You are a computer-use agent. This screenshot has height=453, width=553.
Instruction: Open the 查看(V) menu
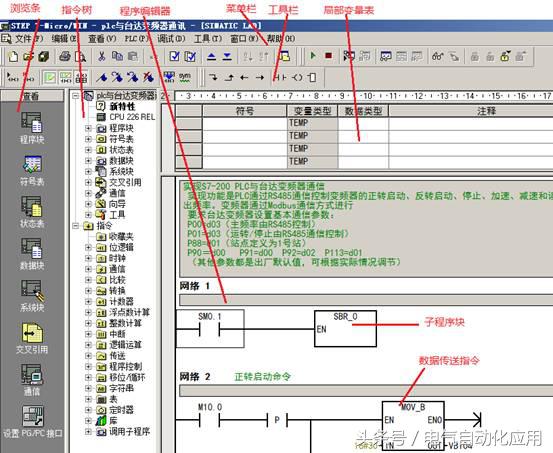(102, 38)
